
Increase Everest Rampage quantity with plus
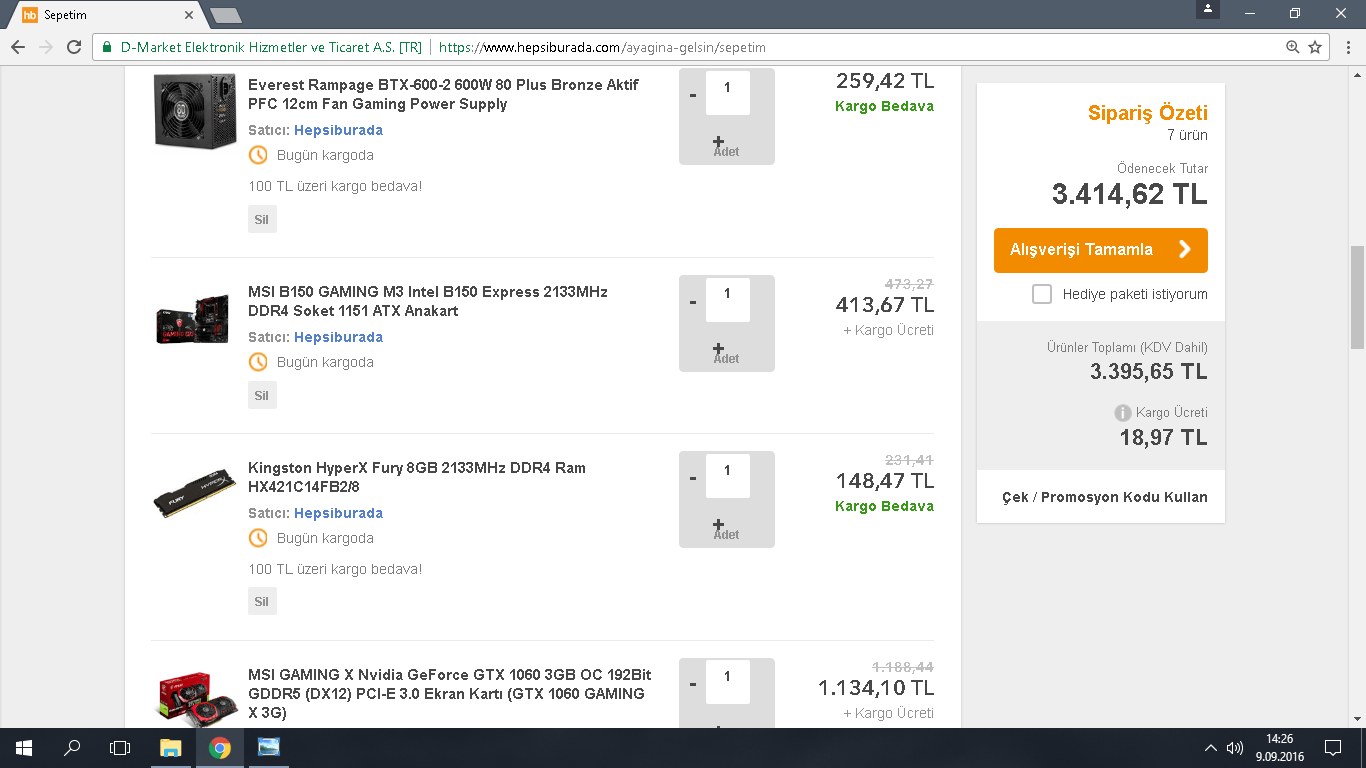[x=718, y=142]
